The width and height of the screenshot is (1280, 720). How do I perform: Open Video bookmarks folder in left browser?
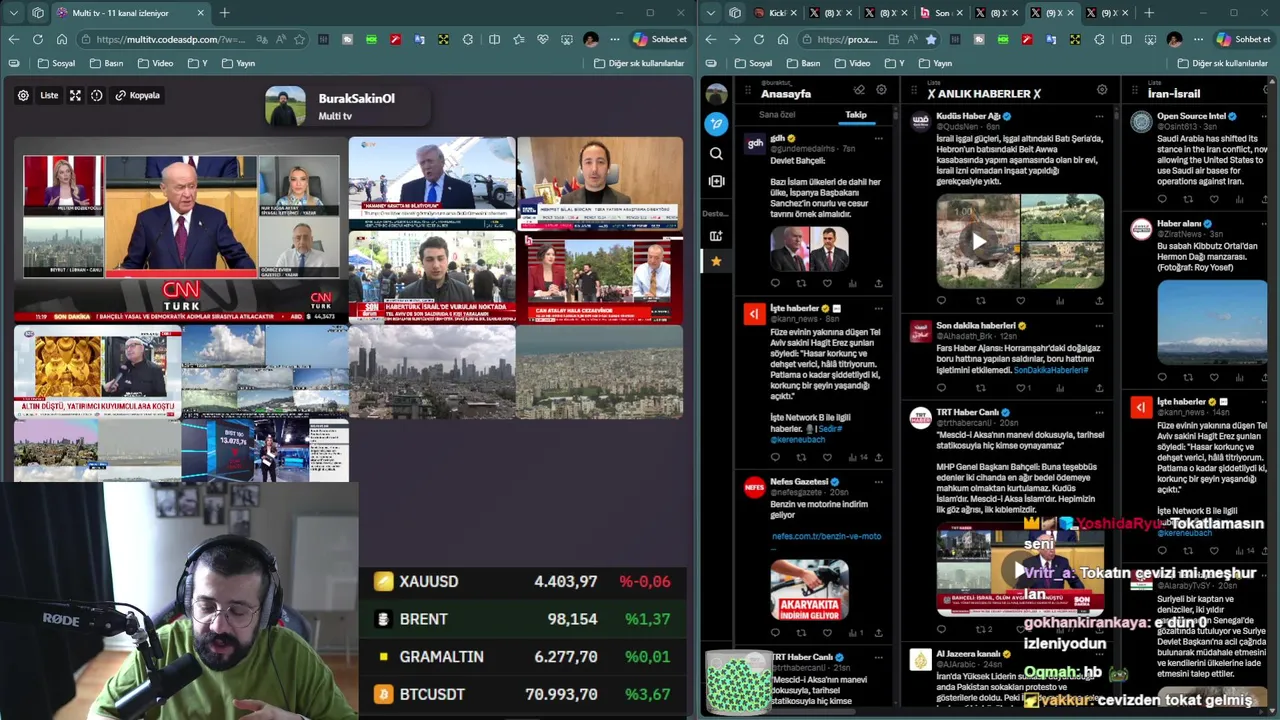[x=155, y=63]
